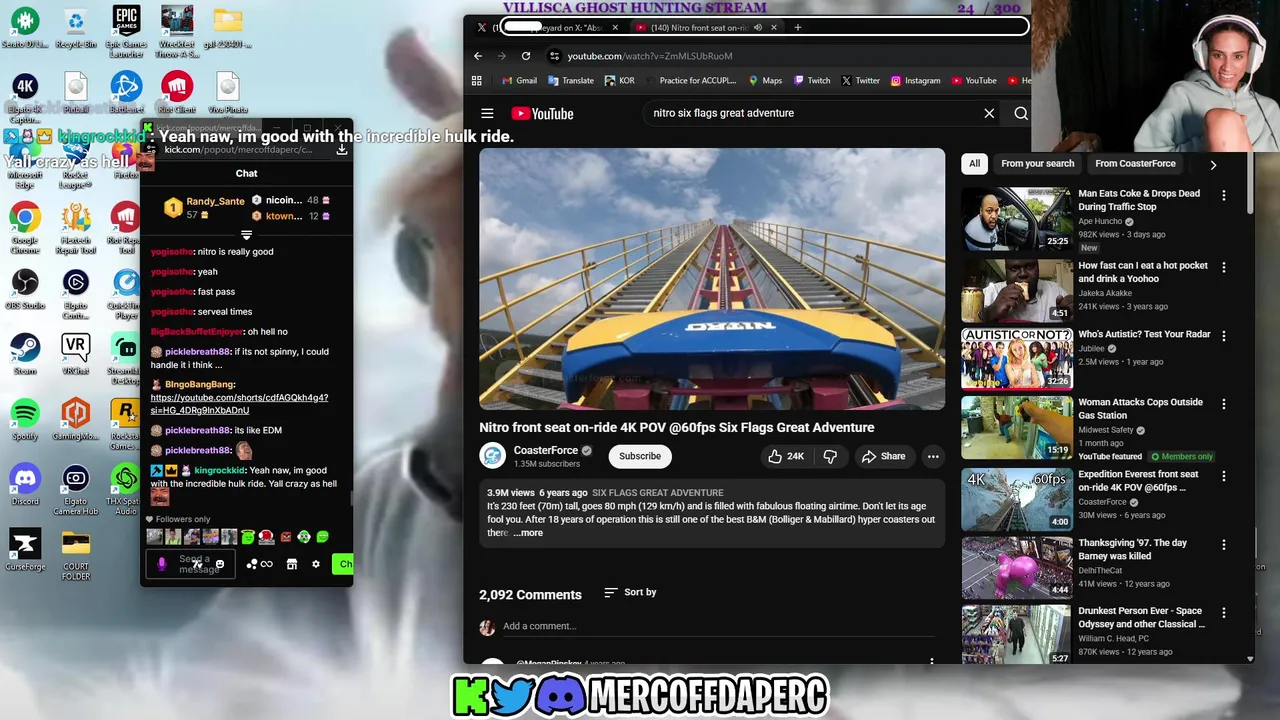Open CoasterForce channel name link
The image size is (1280, 720).
[545, 450]
